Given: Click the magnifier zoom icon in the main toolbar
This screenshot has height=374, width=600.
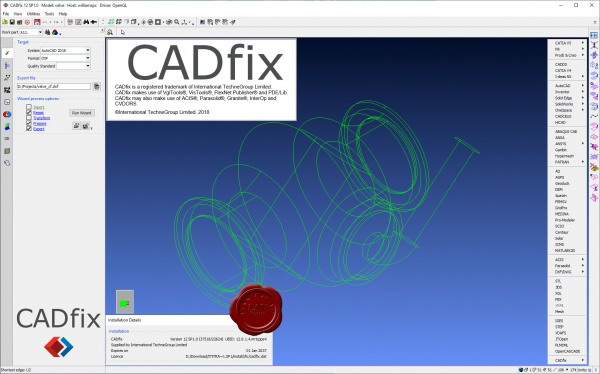Looking at the screenshot, I should point(177,22).
